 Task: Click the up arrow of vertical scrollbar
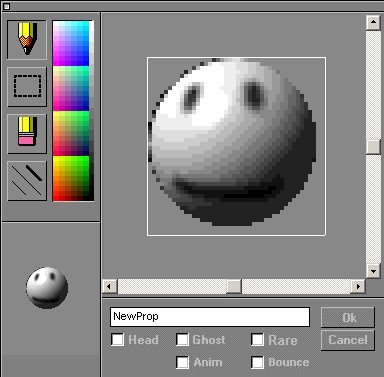[x=373, y=22]
